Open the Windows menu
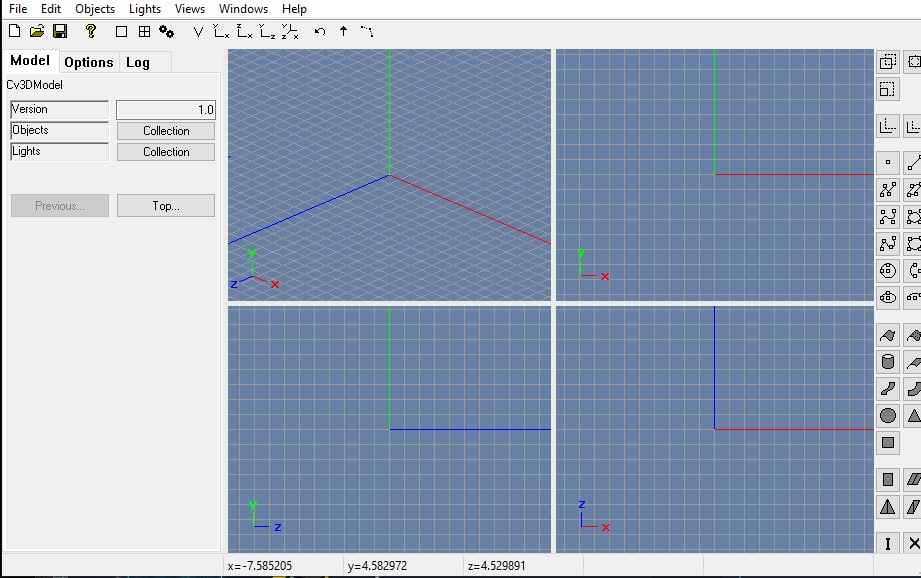 [x=243, y=9]
